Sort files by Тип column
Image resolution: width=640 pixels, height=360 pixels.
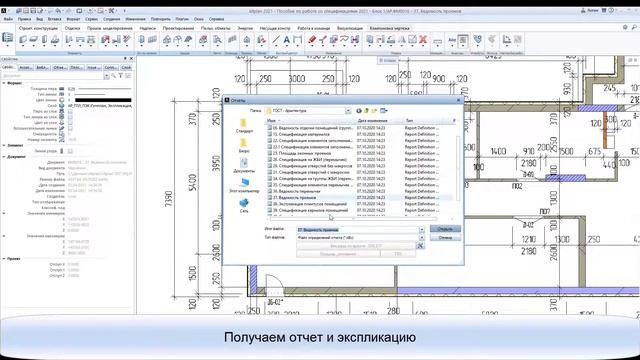427,121
